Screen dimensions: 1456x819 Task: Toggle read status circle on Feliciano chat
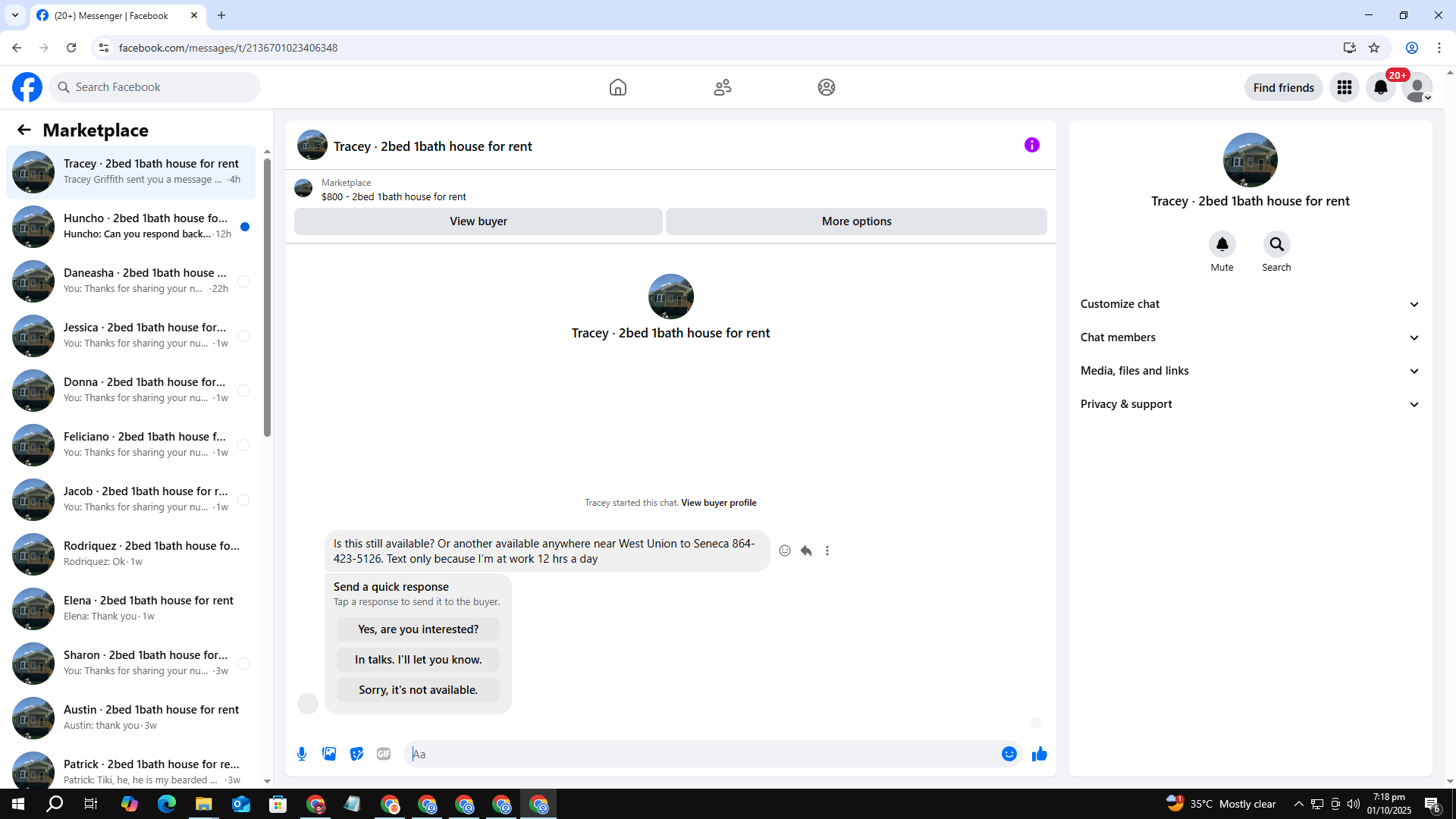[x=243, y=445]
